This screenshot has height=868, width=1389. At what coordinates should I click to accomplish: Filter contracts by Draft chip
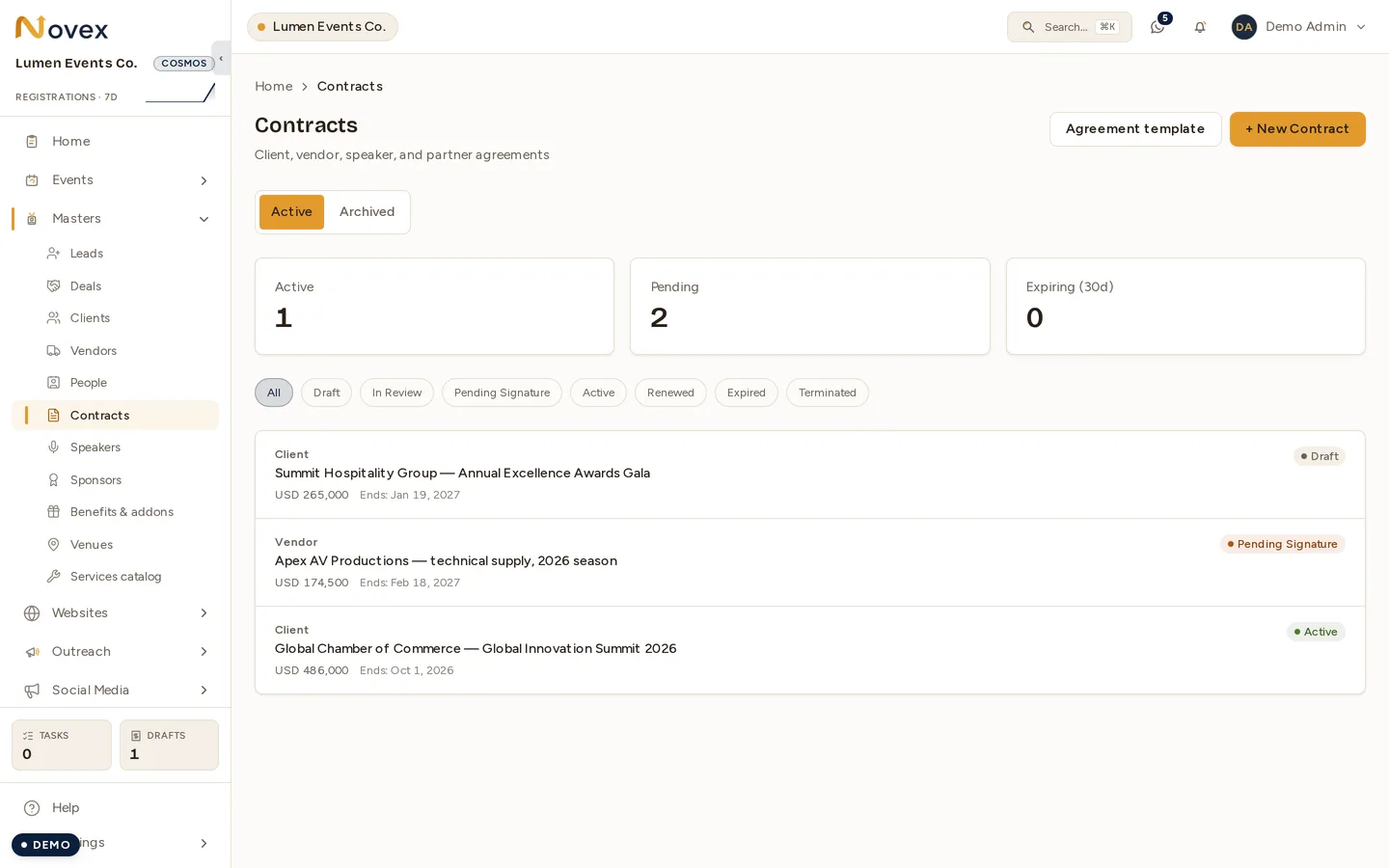(x=326, y=393)
